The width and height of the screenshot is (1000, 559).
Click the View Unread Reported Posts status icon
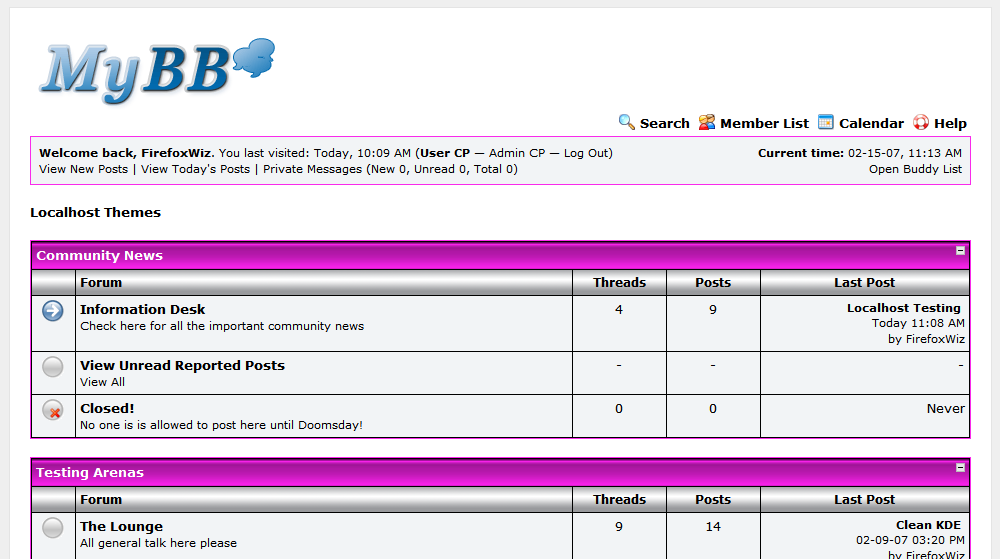click(53, 367)
